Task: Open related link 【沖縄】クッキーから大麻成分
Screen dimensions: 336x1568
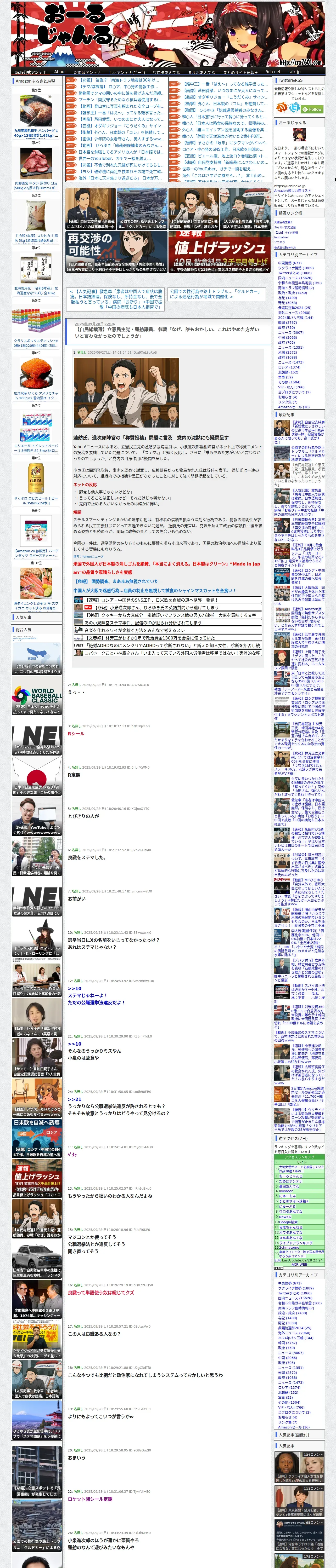Action: point(168,615)
